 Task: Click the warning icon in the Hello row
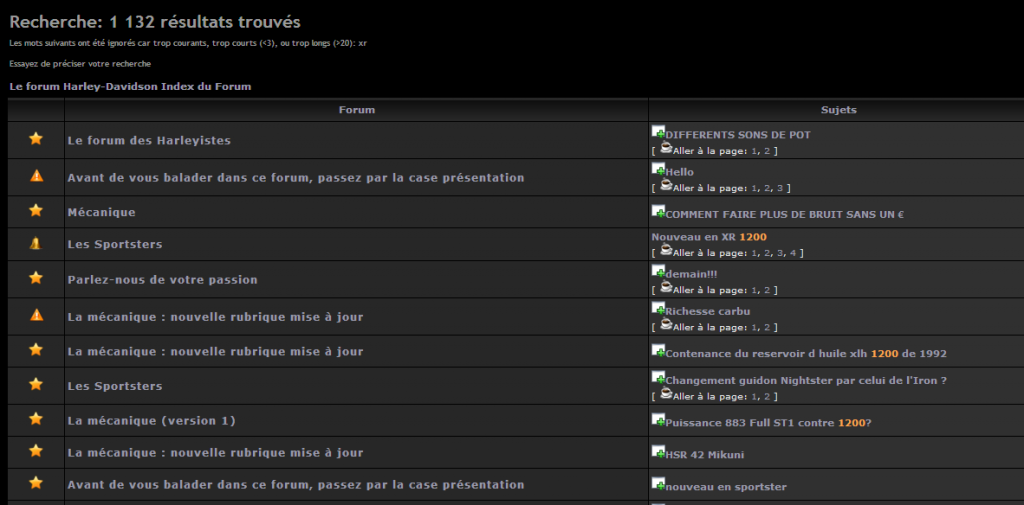(37, 176)
